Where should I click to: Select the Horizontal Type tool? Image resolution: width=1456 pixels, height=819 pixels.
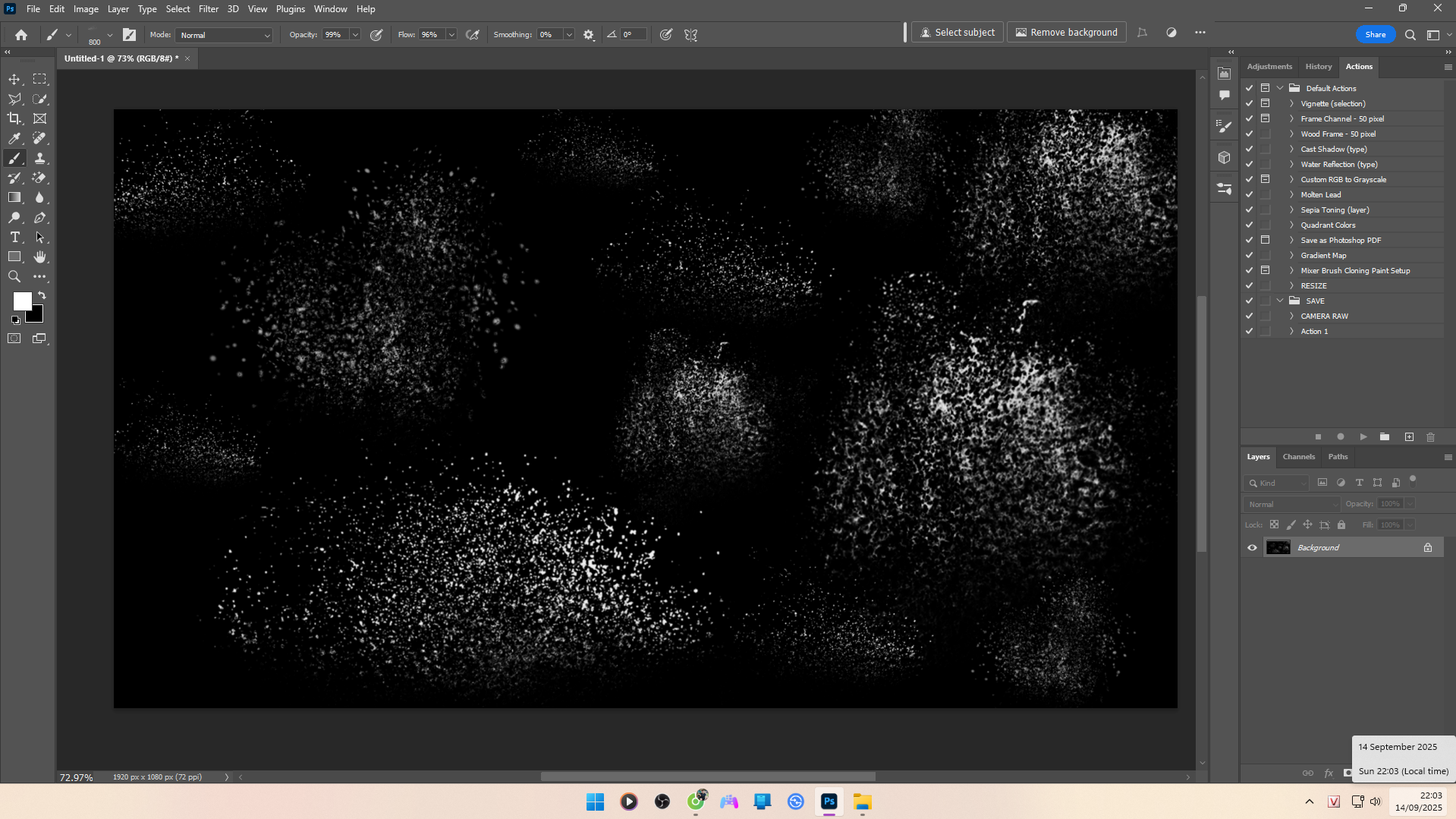[x=14, y=238]
